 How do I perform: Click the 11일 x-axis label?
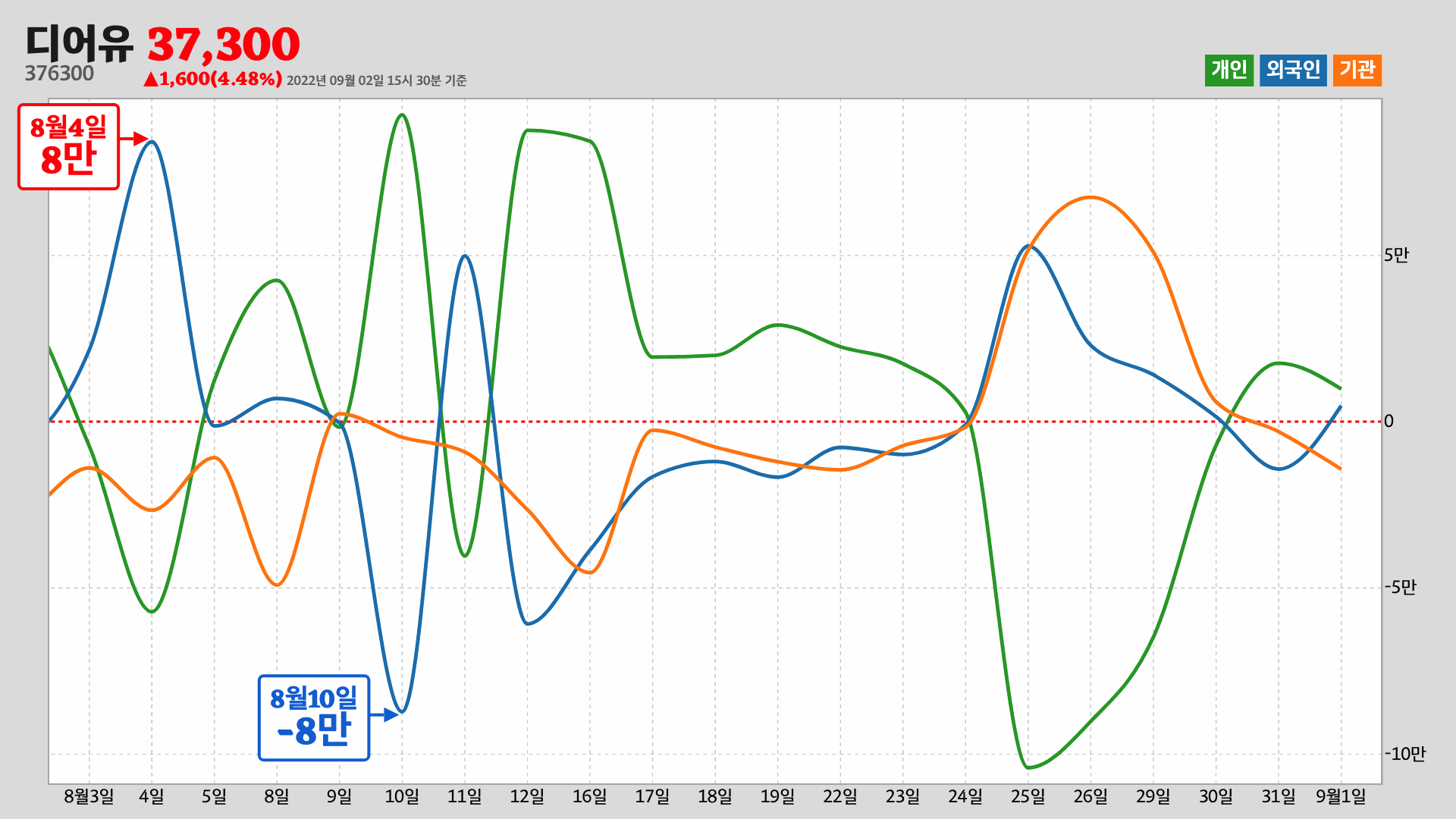point(465,796)
